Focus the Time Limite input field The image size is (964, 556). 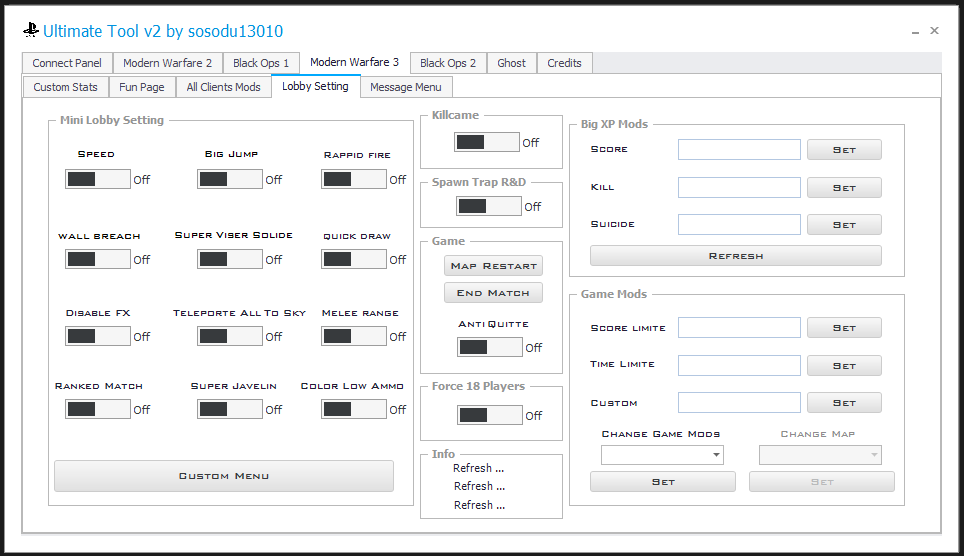[739, 365]
